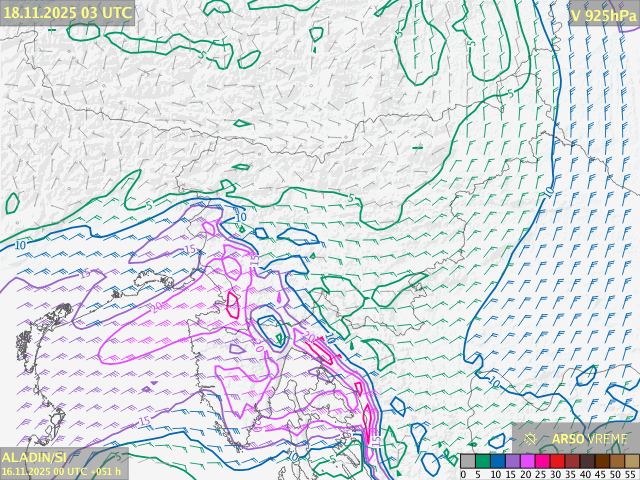This screenshot has width=640, height=480.
Task: Select the pink 25 legend swatch
Action: (x=542, y=461)
